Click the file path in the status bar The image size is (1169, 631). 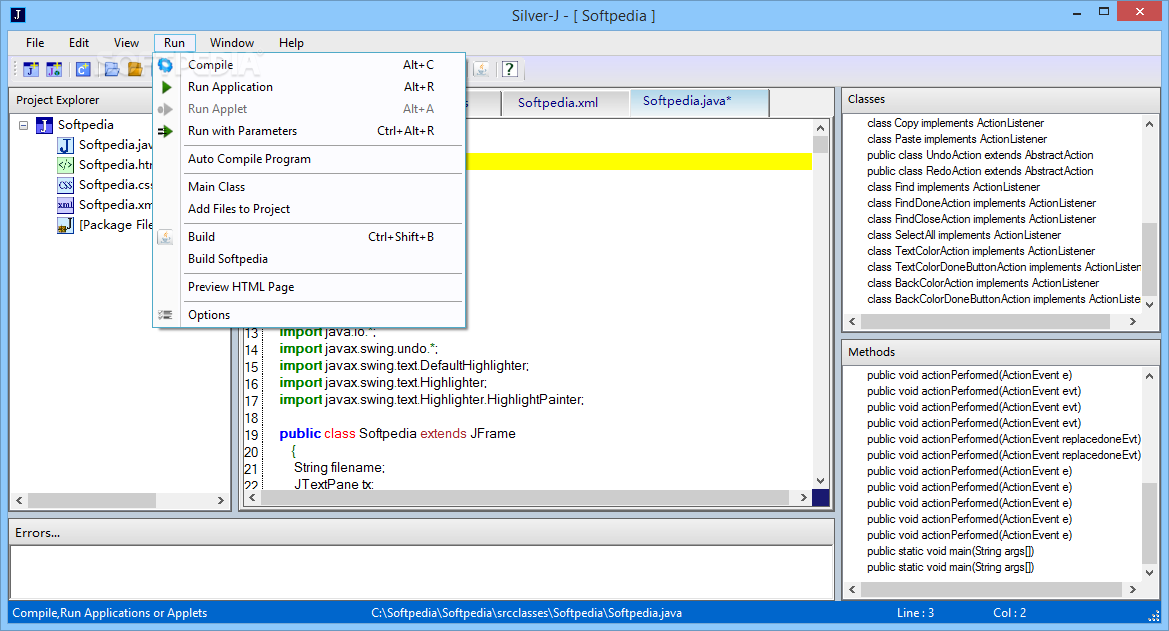(526, 613)
